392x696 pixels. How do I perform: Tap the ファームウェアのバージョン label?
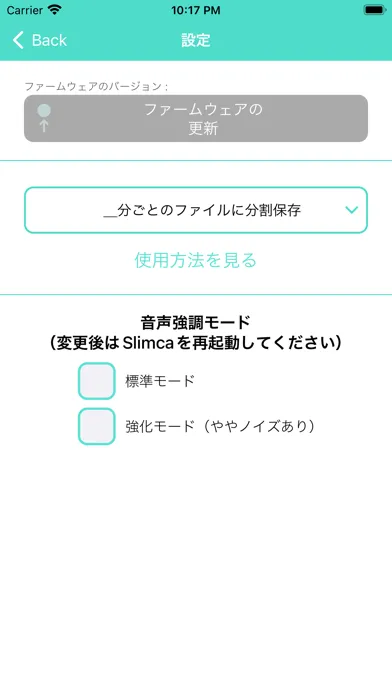click(96, 87)
